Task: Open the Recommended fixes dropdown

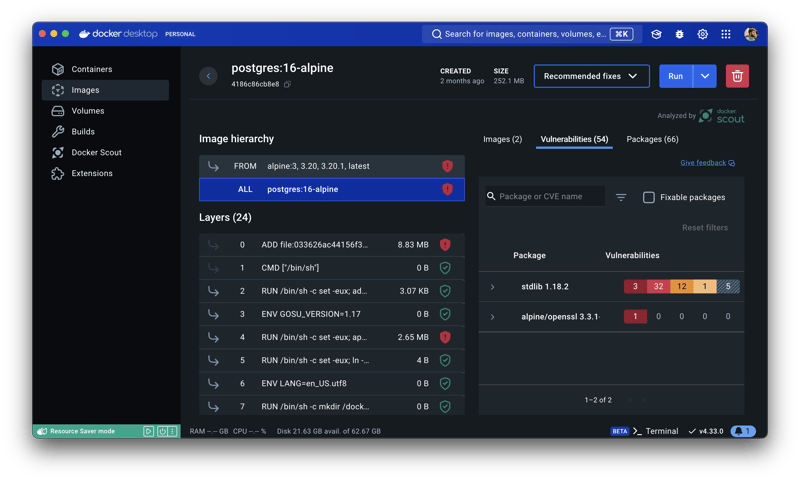Action: [591, 76]
